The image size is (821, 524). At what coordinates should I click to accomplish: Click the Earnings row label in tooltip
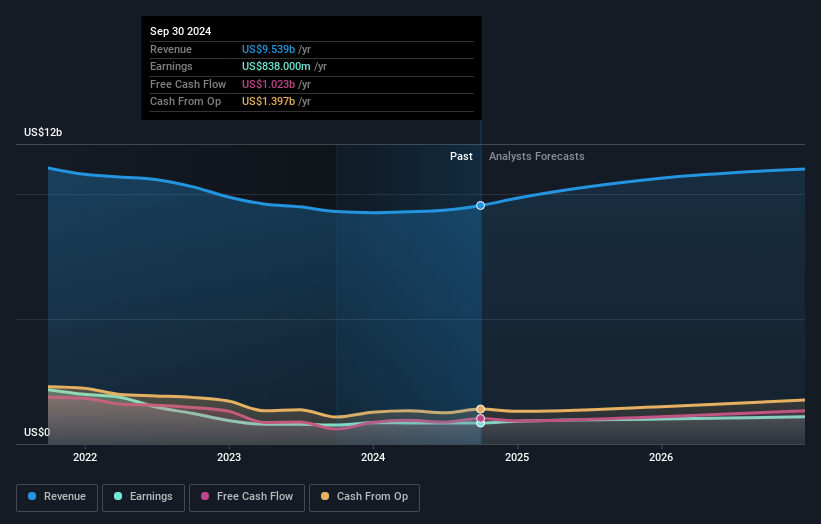point(171,66)
